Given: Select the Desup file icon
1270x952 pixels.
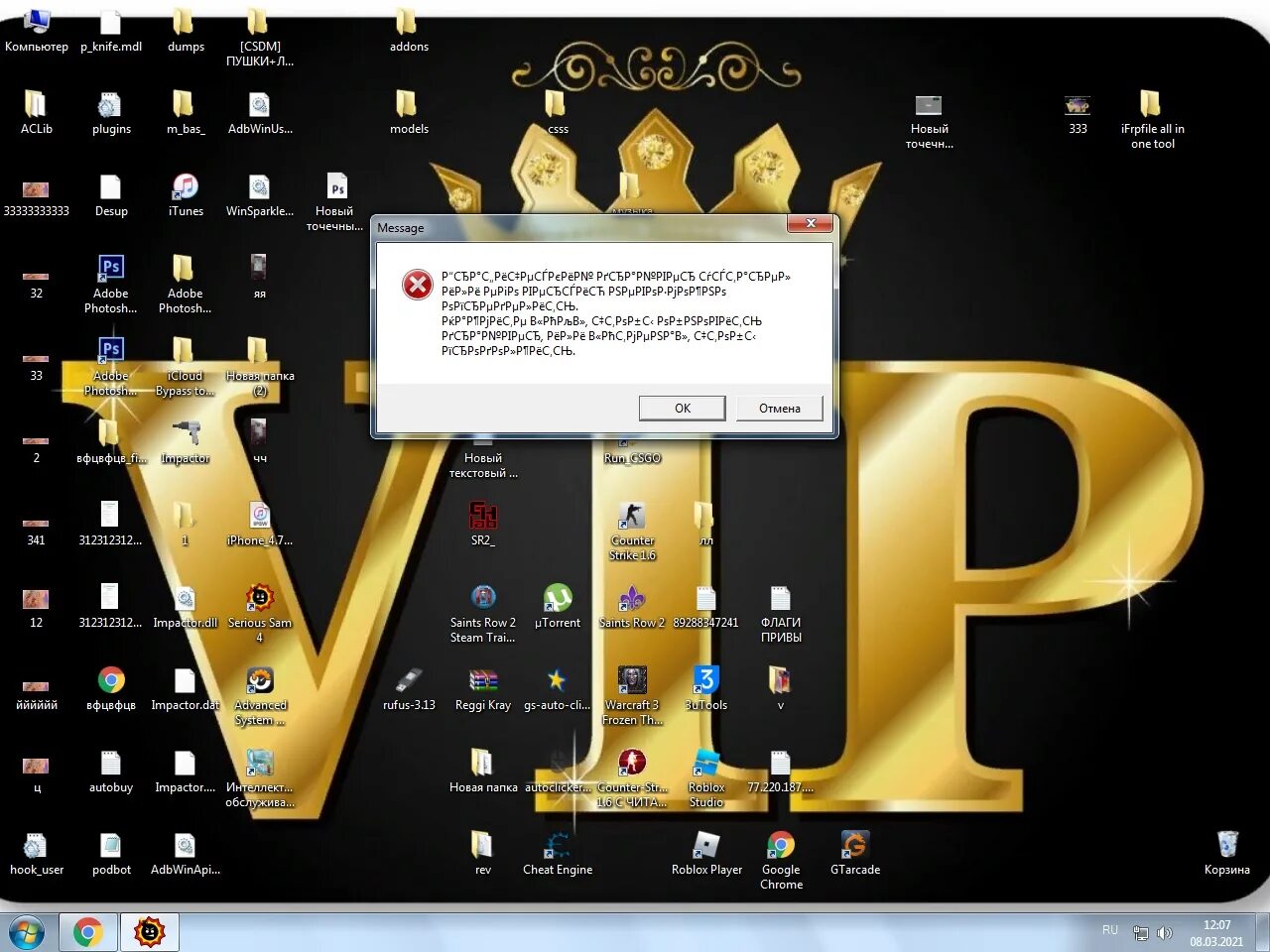Looking at the screenshot, I should (111, 194).
